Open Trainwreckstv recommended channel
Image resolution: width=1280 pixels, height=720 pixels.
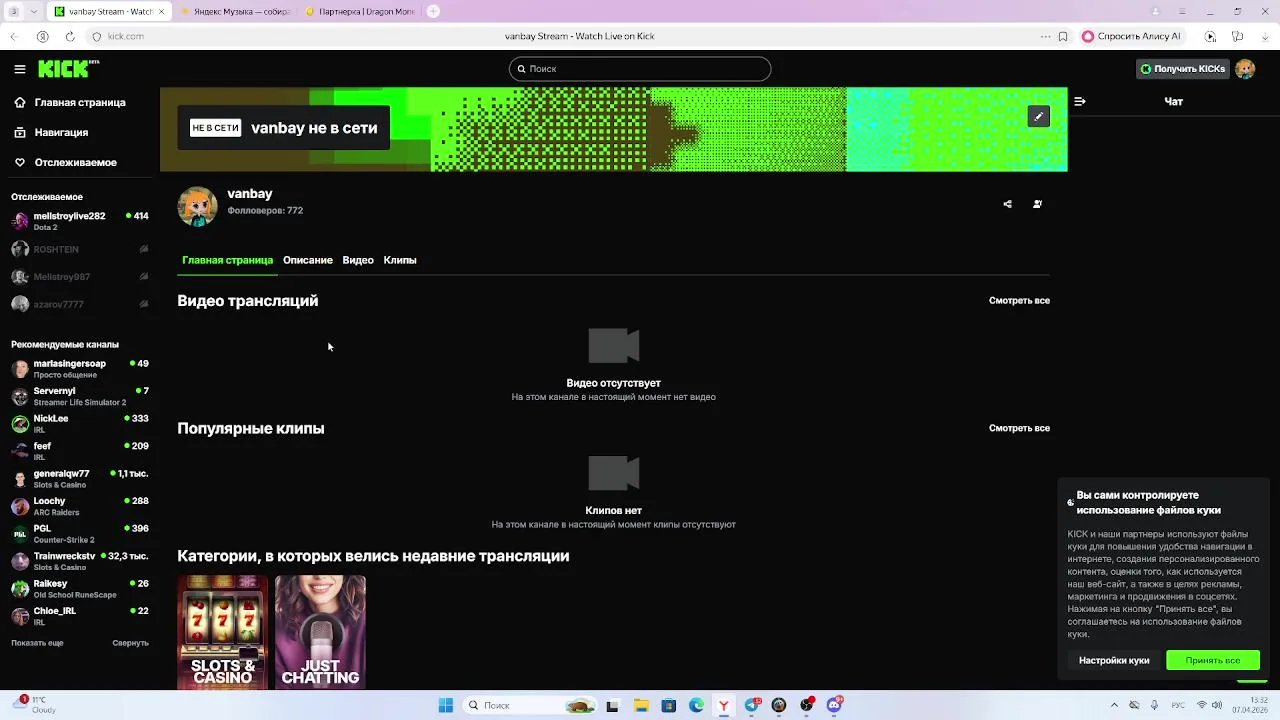79,561
